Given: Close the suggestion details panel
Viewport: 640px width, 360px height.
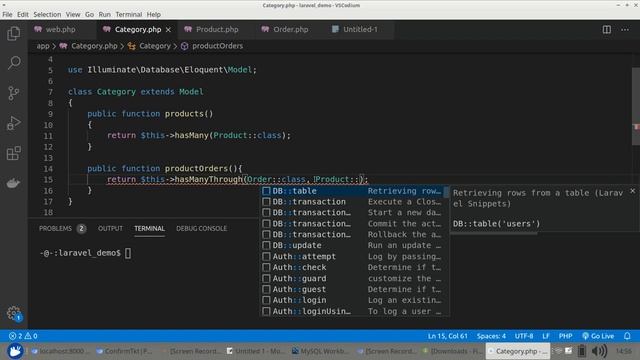Looking at the screenshot, I should [632, 191].
